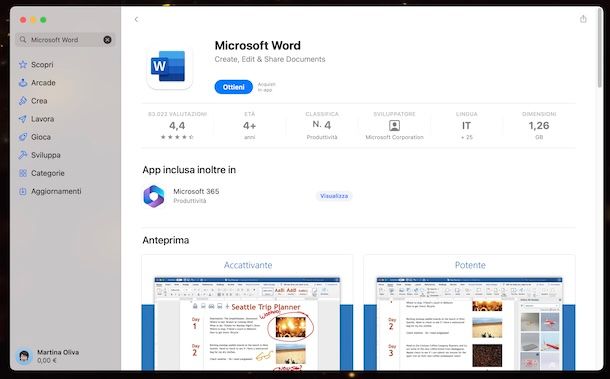Click the 0,00 € account balance
The image size is (610, 379).
[x=47, y=360]
